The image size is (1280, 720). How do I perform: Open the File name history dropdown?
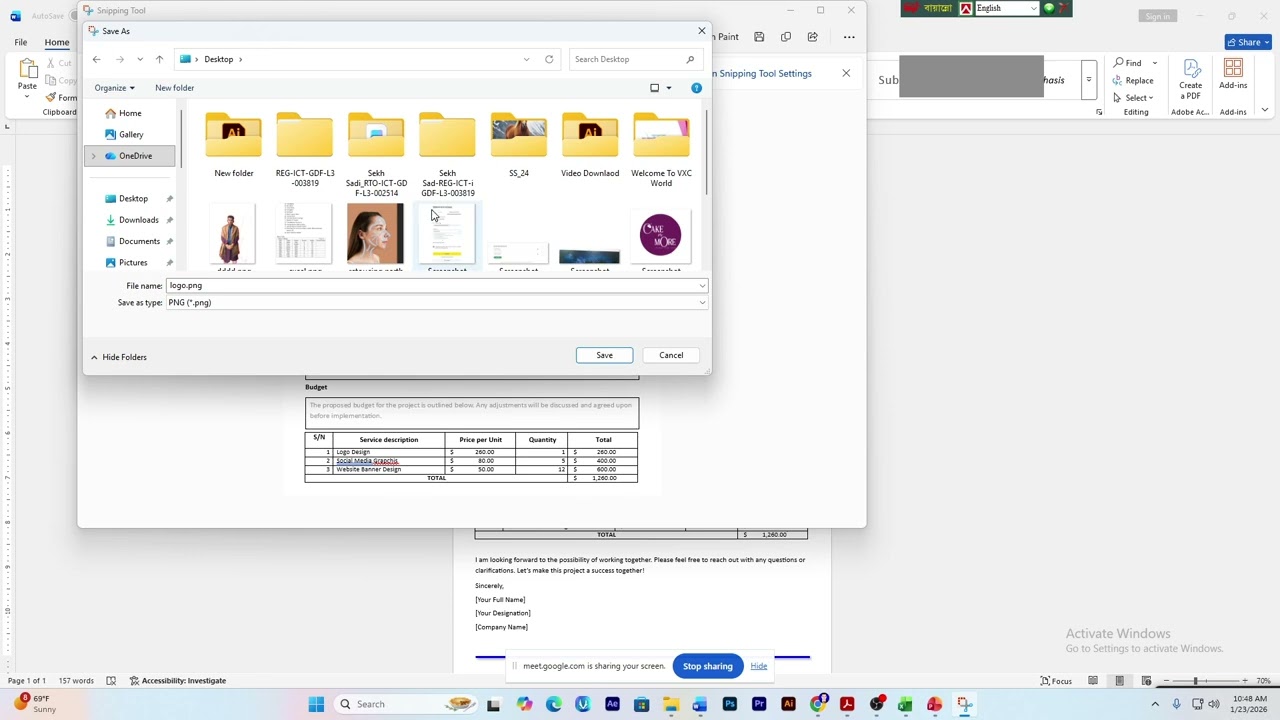[x=702, y=286]
